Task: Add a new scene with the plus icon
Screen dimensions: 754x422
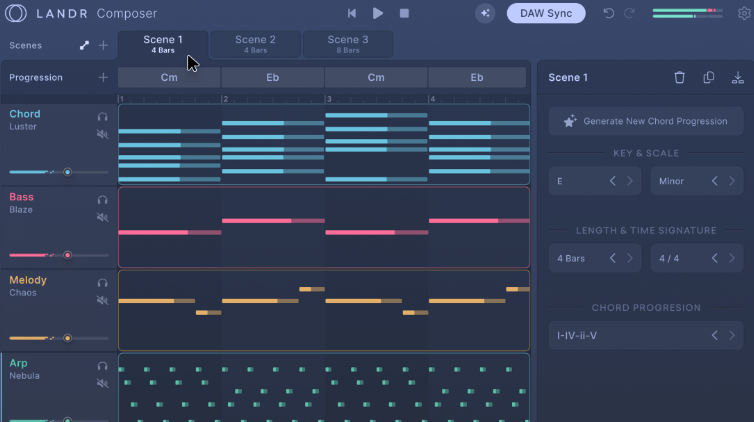Action: click(x=103, y=45)
